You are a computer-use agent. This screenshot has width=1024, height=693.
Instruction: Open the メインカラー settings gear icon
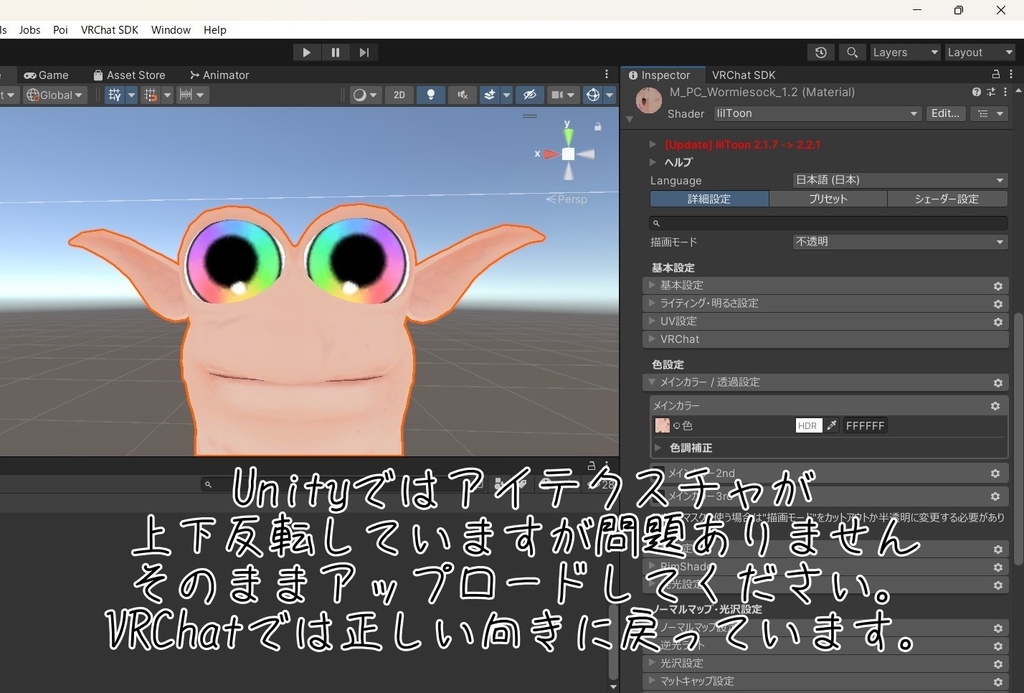click(x=994, y=406)
